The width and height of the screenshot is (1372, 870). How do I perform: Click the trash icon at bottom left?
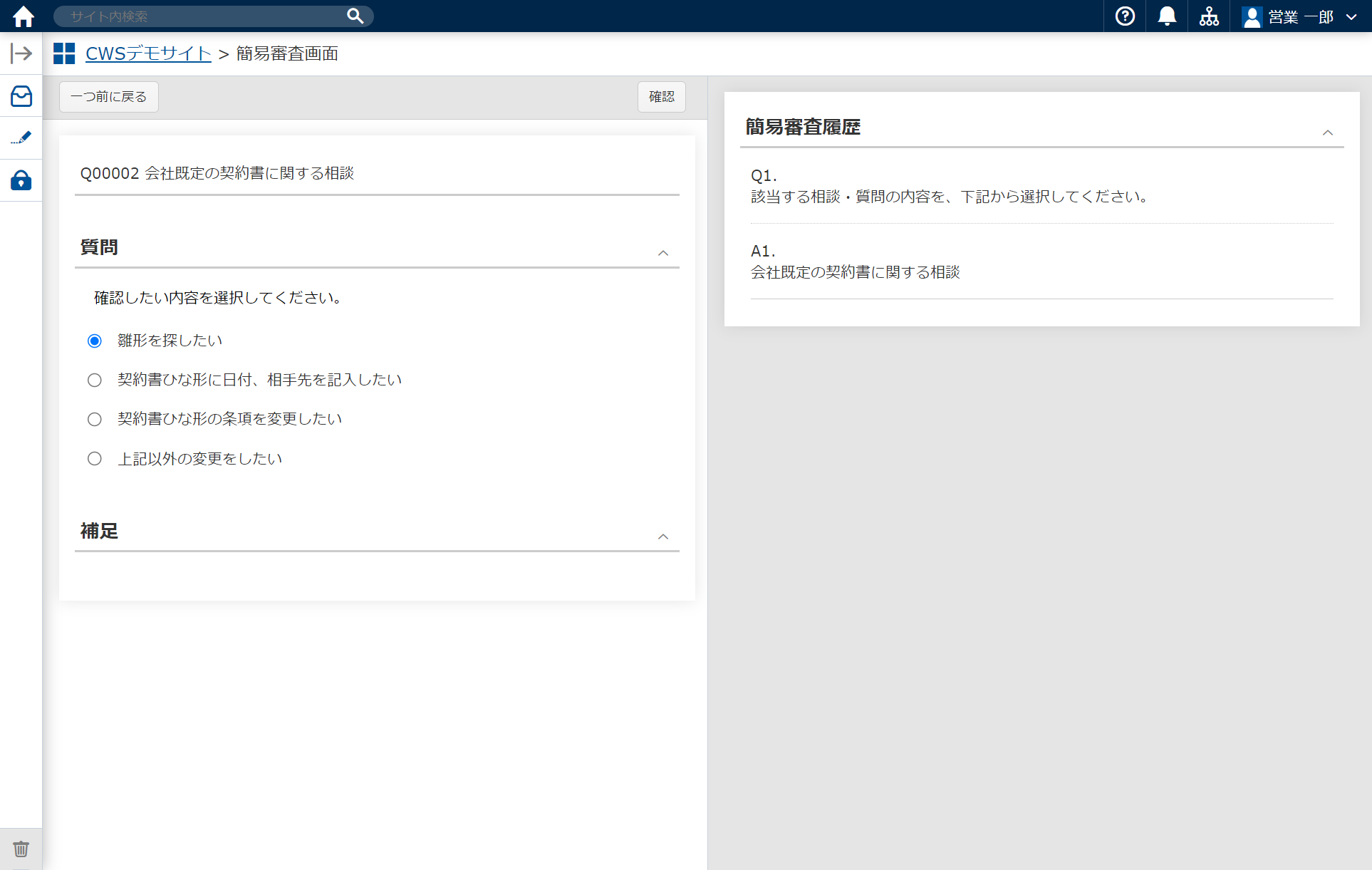coord(20,849)
